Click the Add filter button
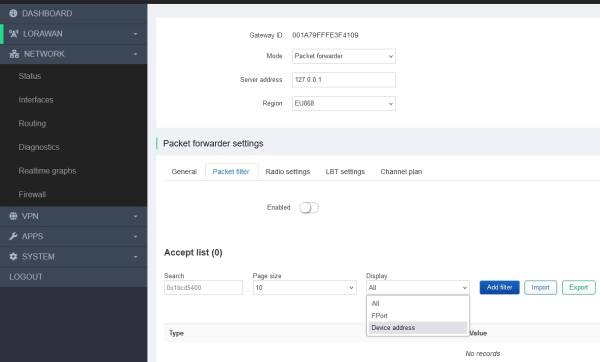This screenshot has height=362, width=600. 499,287
